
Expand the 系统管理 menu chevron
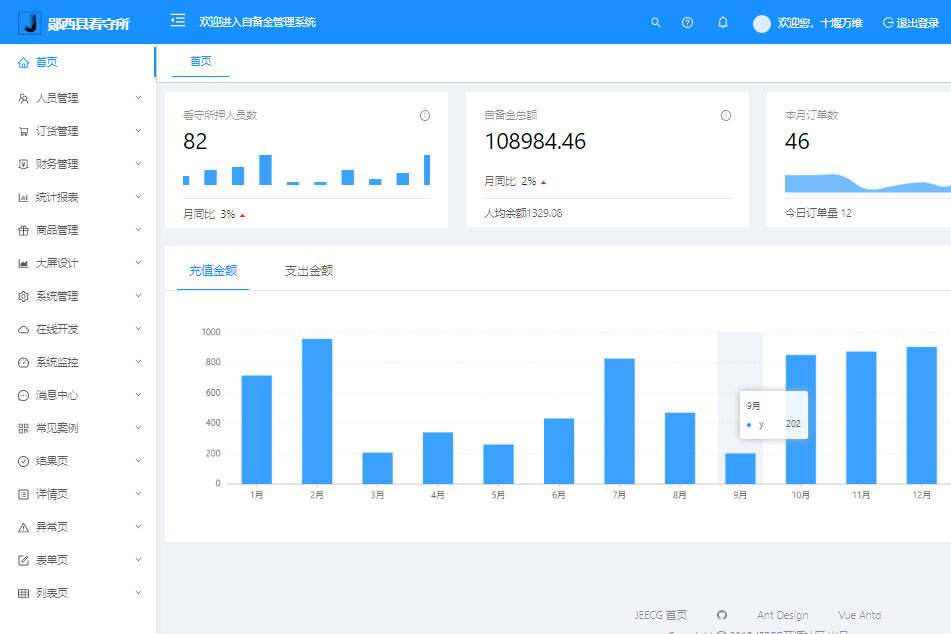(138, 295)
